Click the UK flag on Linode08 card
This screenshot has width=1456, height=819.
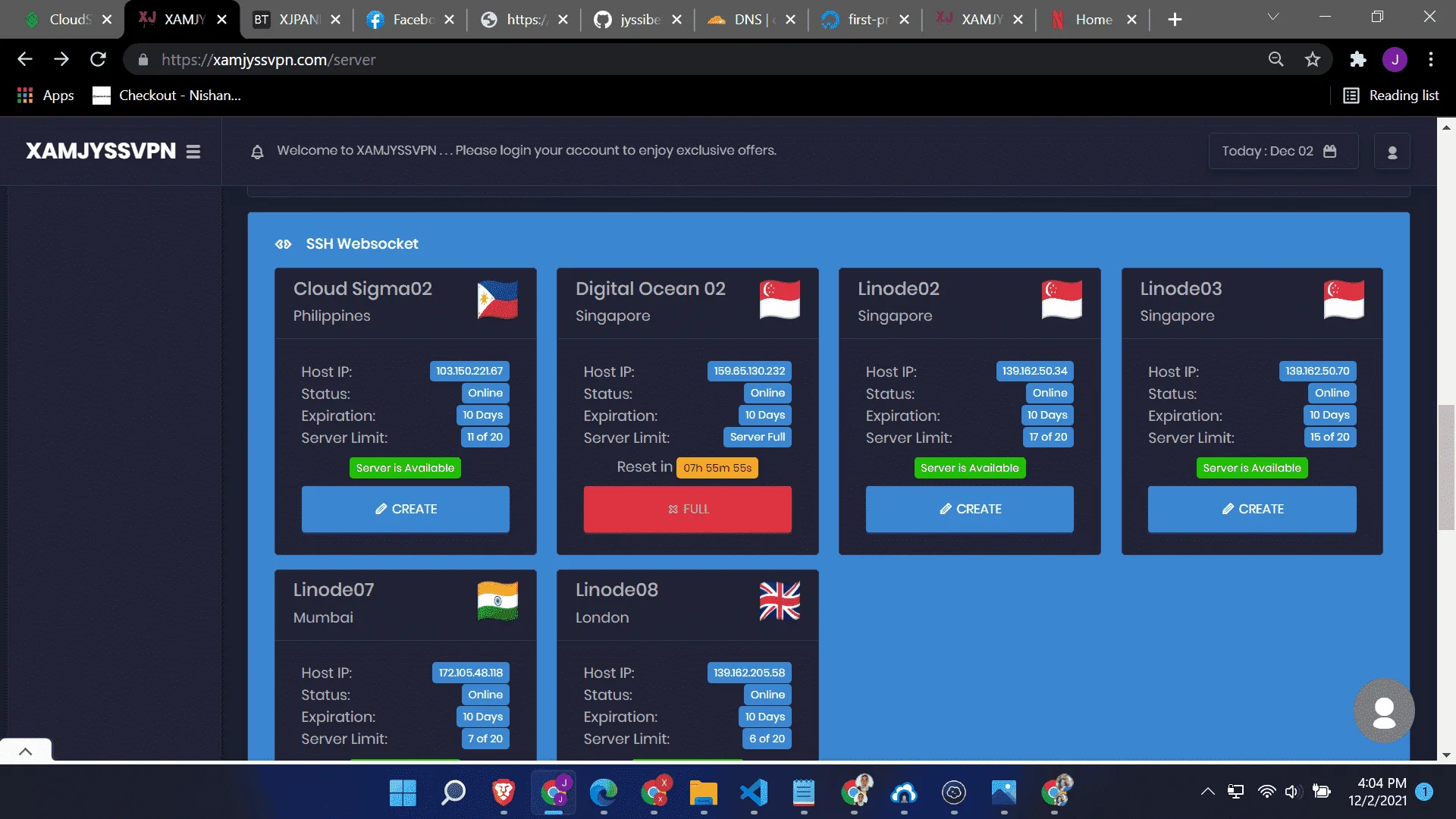tap(780, 601)
